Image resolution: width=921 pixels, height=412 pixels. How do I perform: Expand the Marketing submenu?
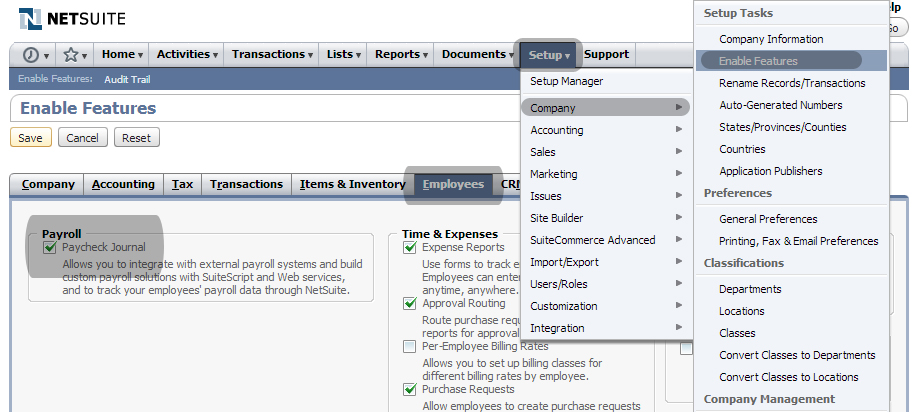point(606,174)
